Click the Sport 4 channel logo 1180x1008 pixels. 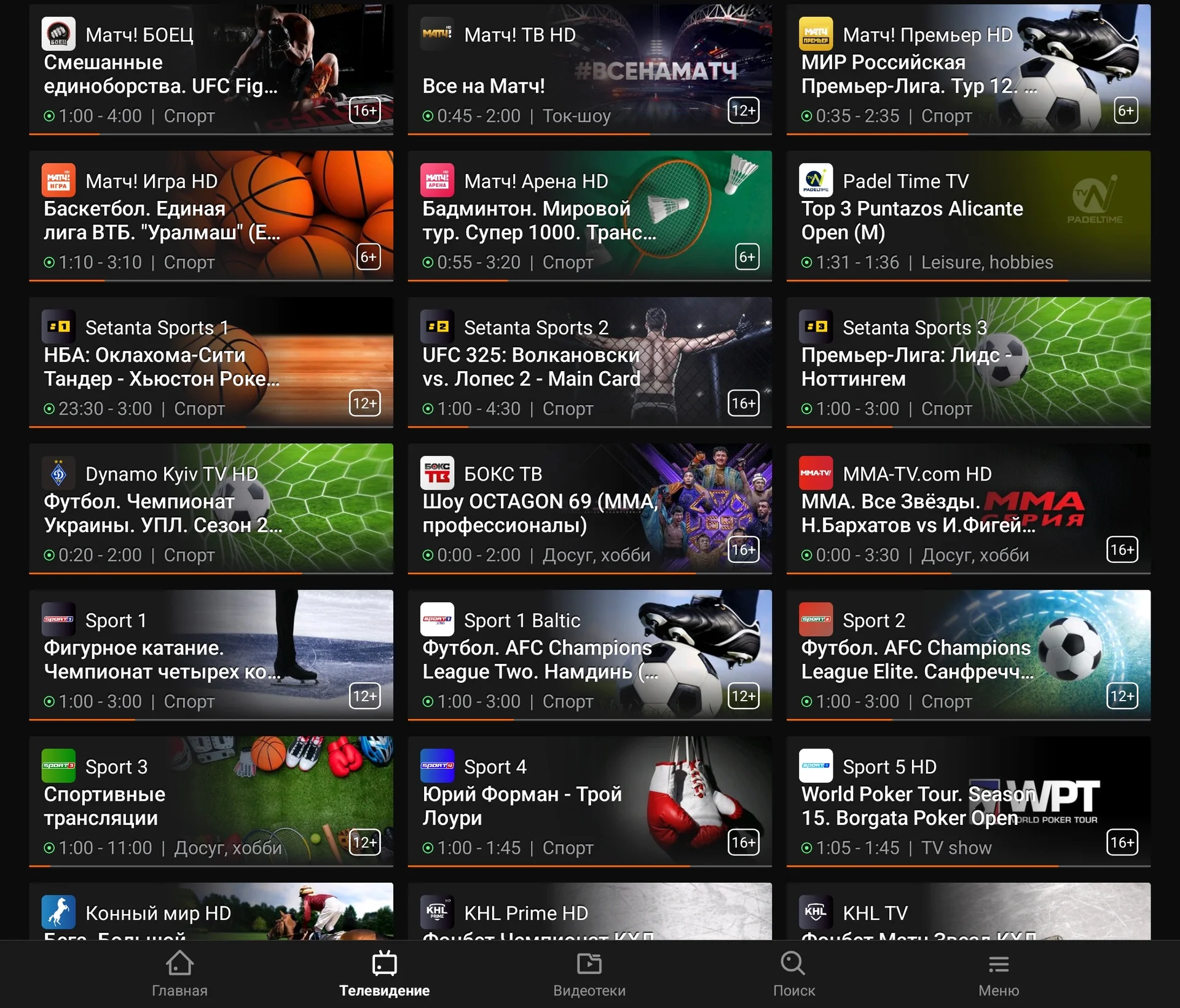(x=437, y=765)
